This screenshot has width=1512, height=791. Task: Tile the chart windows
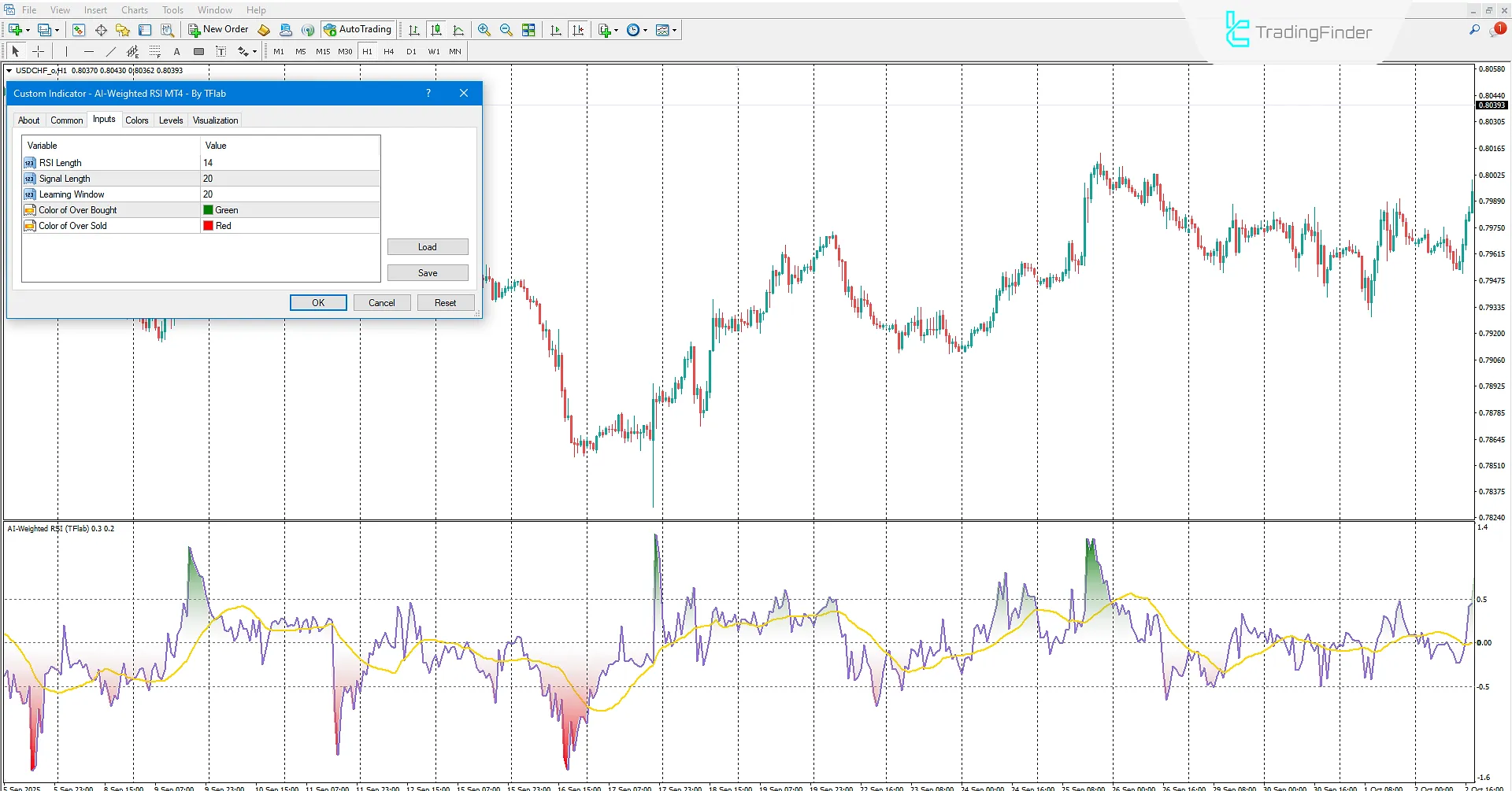click(x=529, y=30)
